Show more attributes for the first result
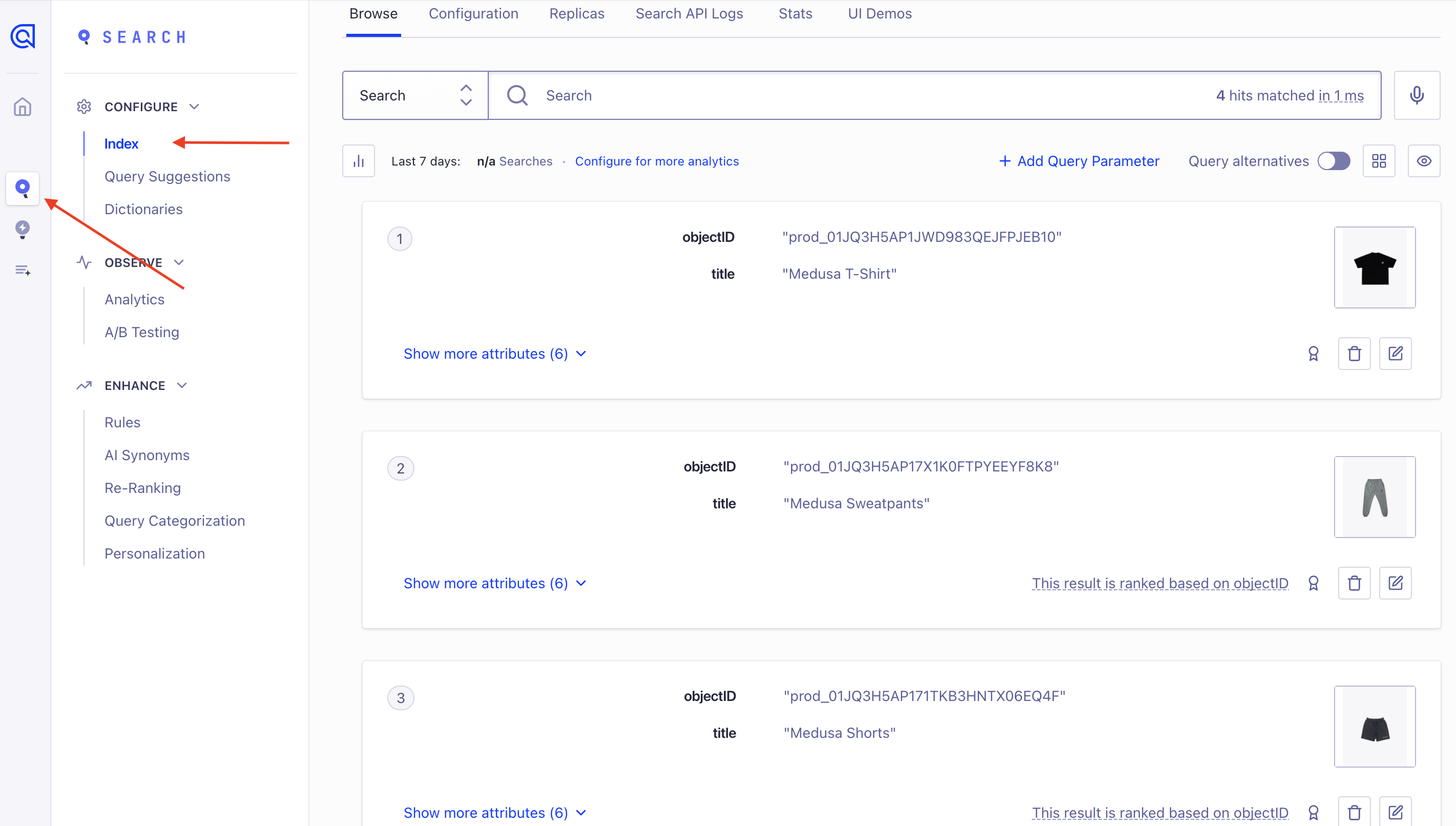This screenshot has height=826, width=1456. pos(494,353)
